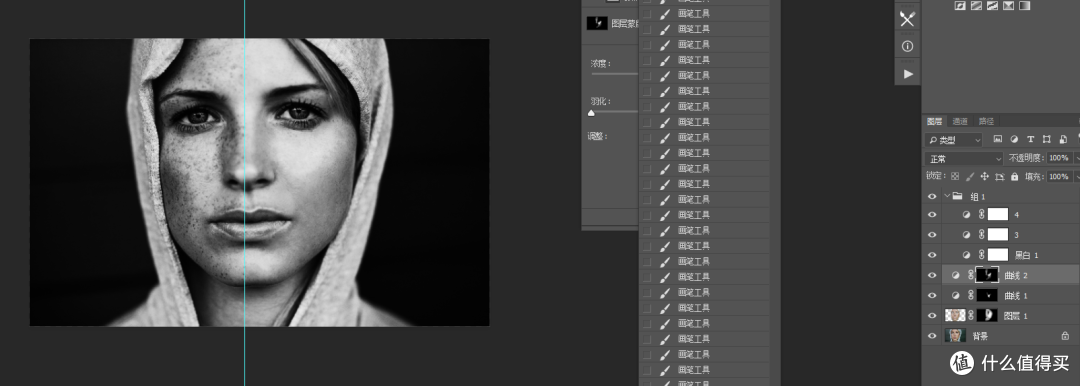The width and height of the screenshot is (1080, 386).
Task: Select the 曲线 2 layer mask thumbnail
Action: pos(987,275)
